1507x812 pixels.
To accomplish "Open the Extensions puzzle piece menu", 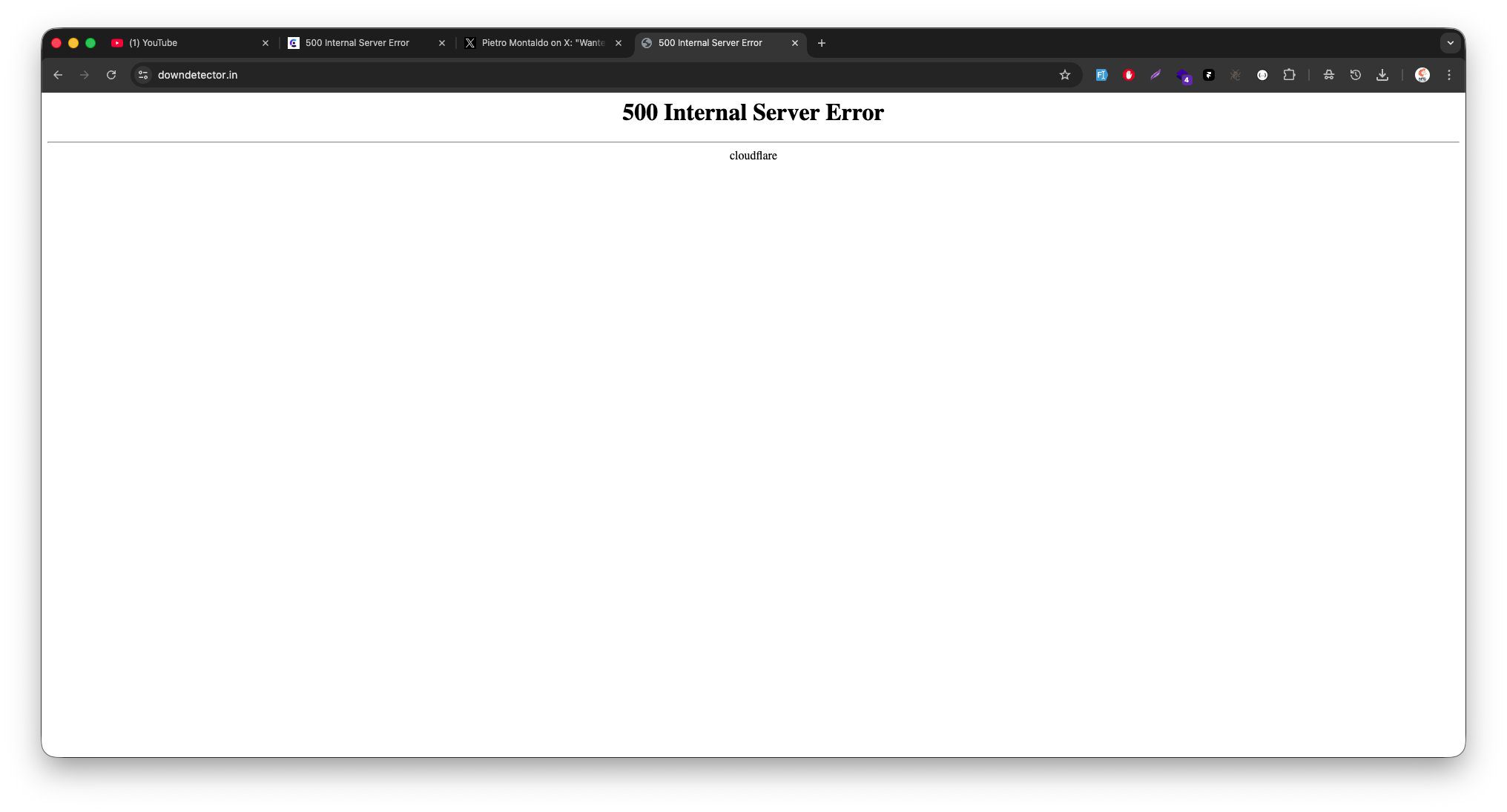I will point(1289,75).
